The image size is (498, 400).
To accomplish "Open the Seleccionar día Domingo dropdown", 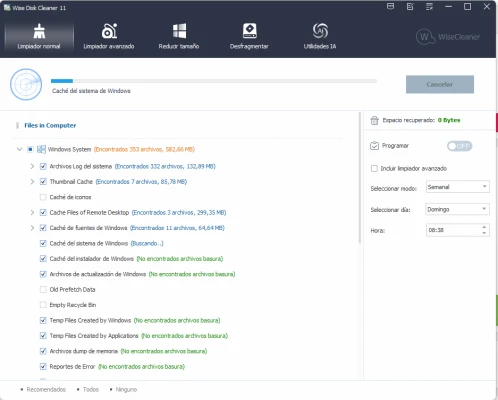I will coord(457,209).
